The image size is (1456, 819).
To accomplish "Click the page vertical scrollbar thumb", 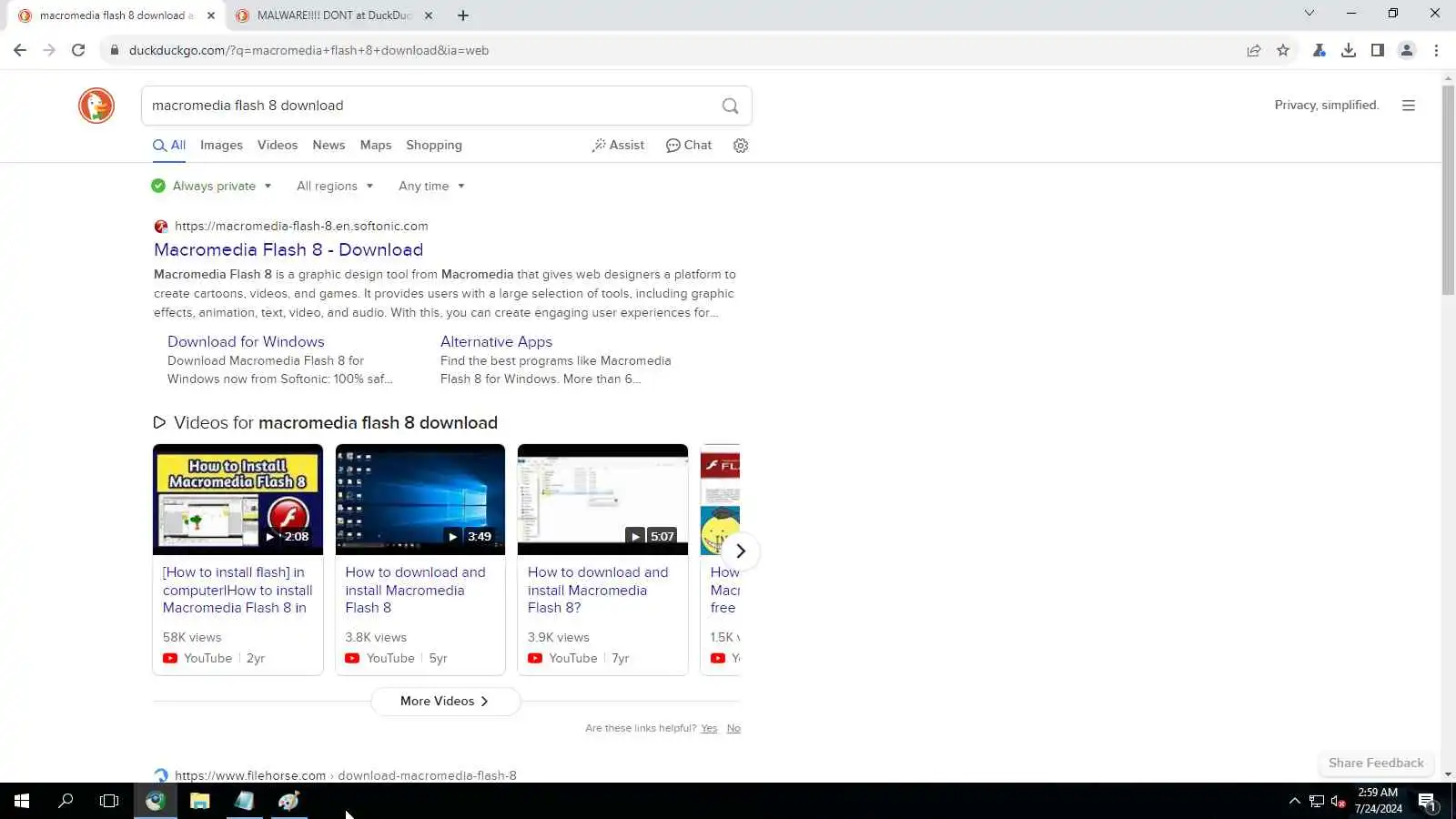I will [x=1448, y=189].
